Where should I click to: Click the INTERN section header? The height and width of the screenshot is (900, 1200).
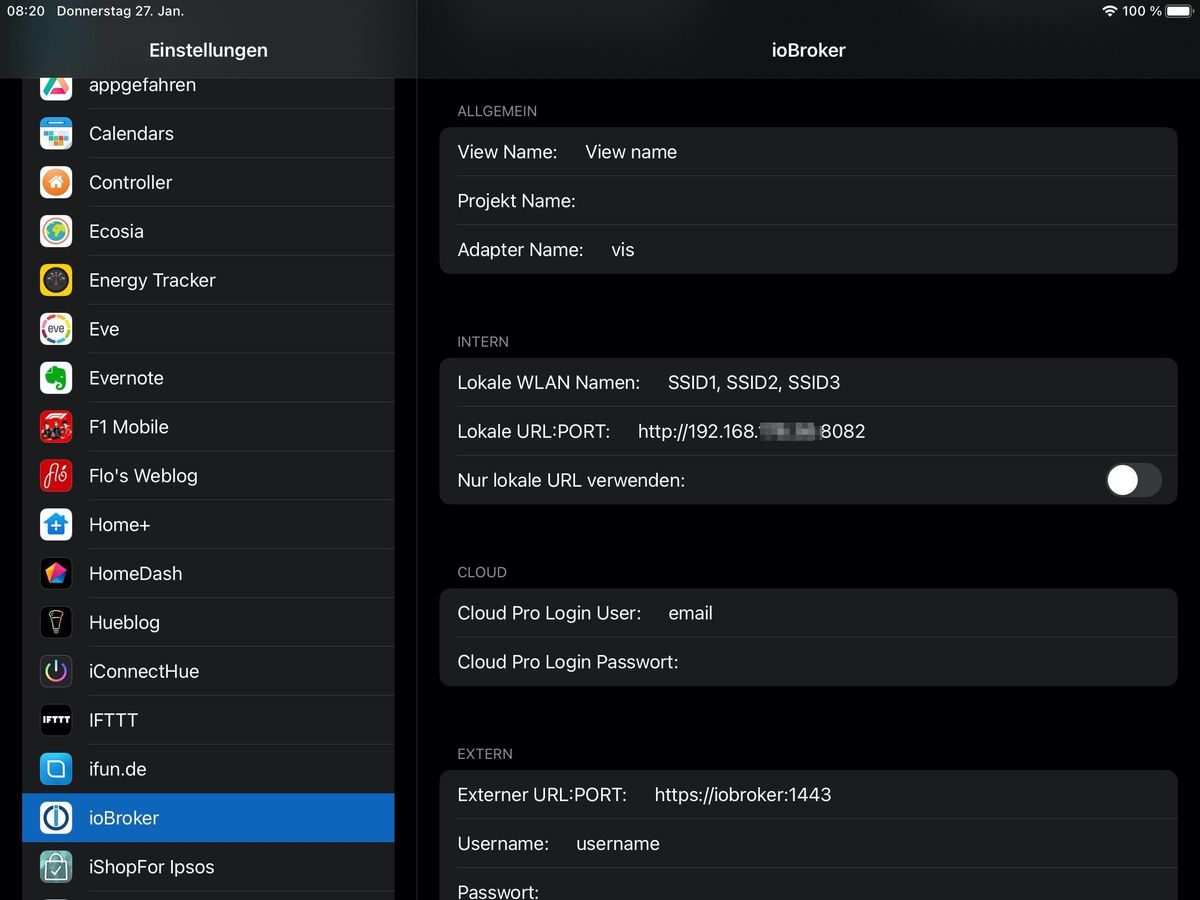tap(483, 342)
